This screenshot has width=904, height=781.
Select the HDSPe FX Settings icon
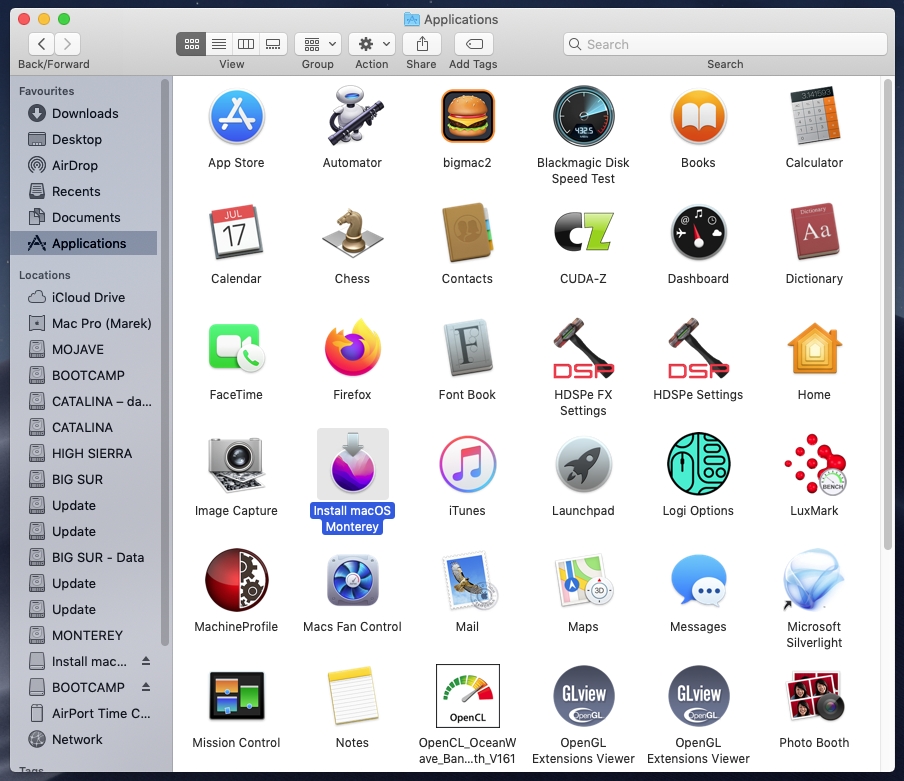click(583, 349)
